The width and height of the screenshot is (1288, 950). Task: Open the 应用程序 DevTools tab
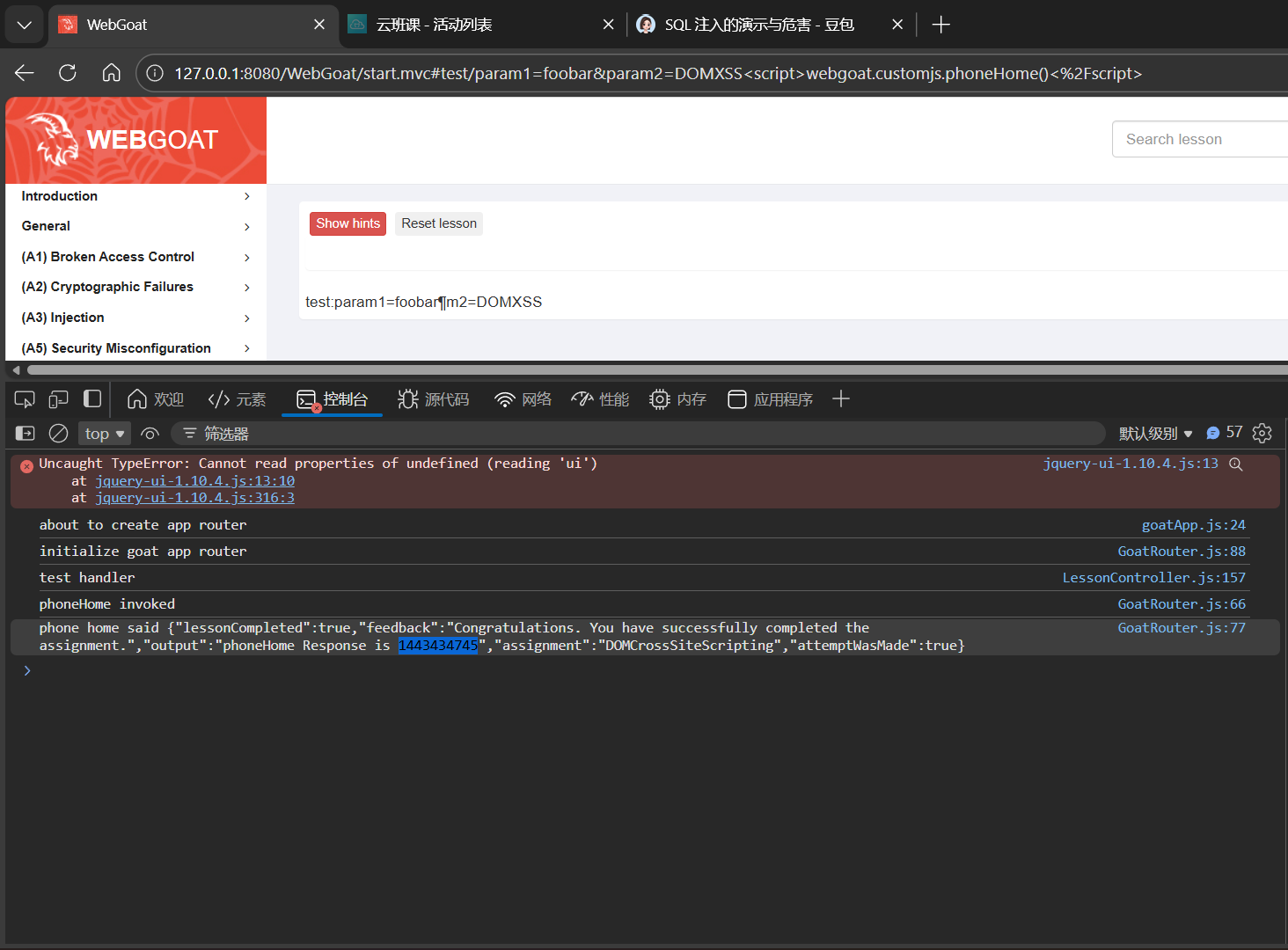tap(771, 399)
